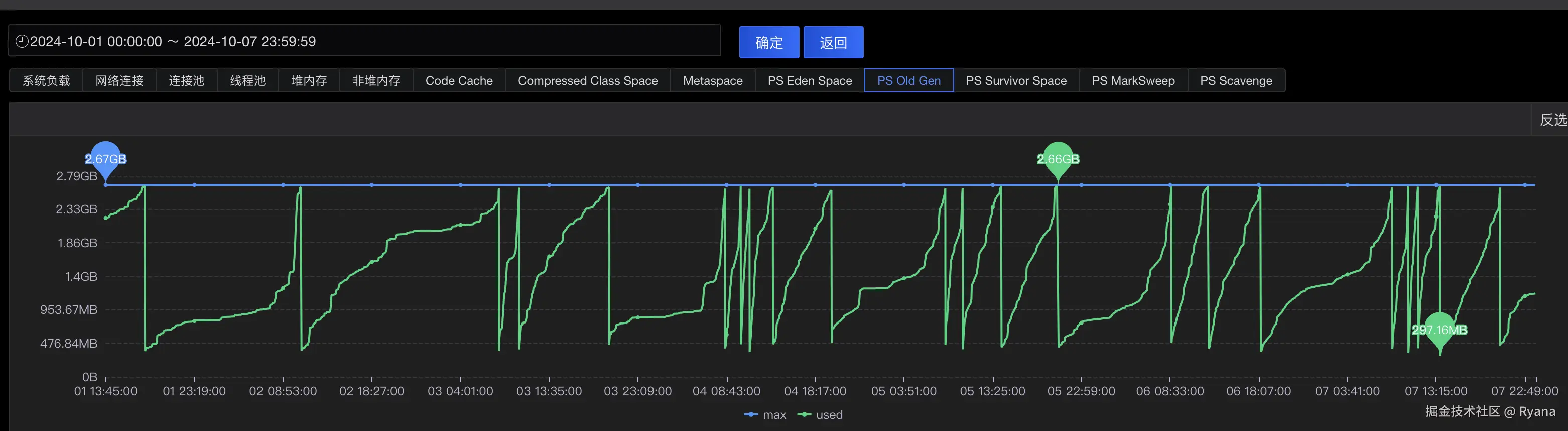Open the Code Cache tab
This screenshot has width=1568, height=431.
459,80
